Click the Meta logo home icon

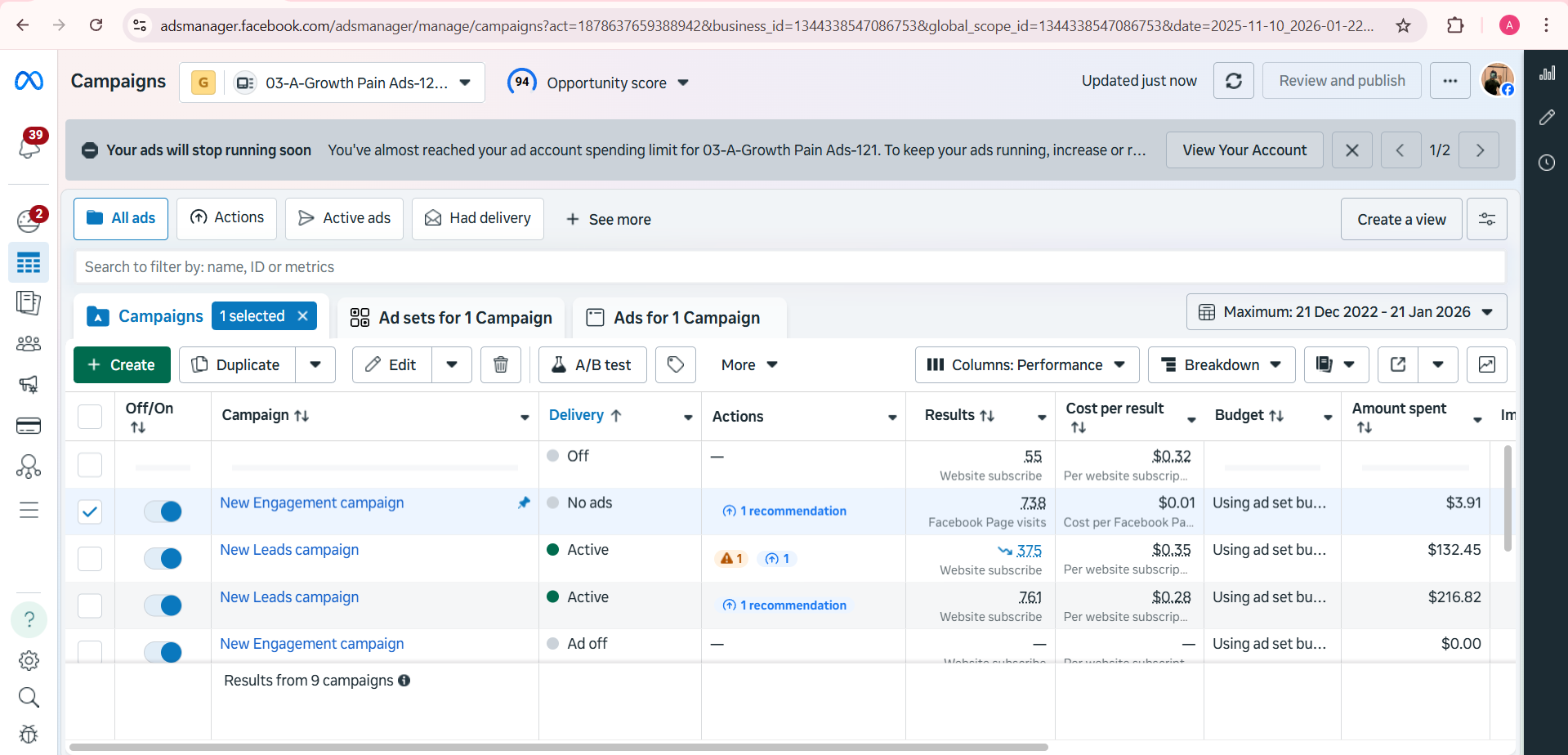click(29, 81)
